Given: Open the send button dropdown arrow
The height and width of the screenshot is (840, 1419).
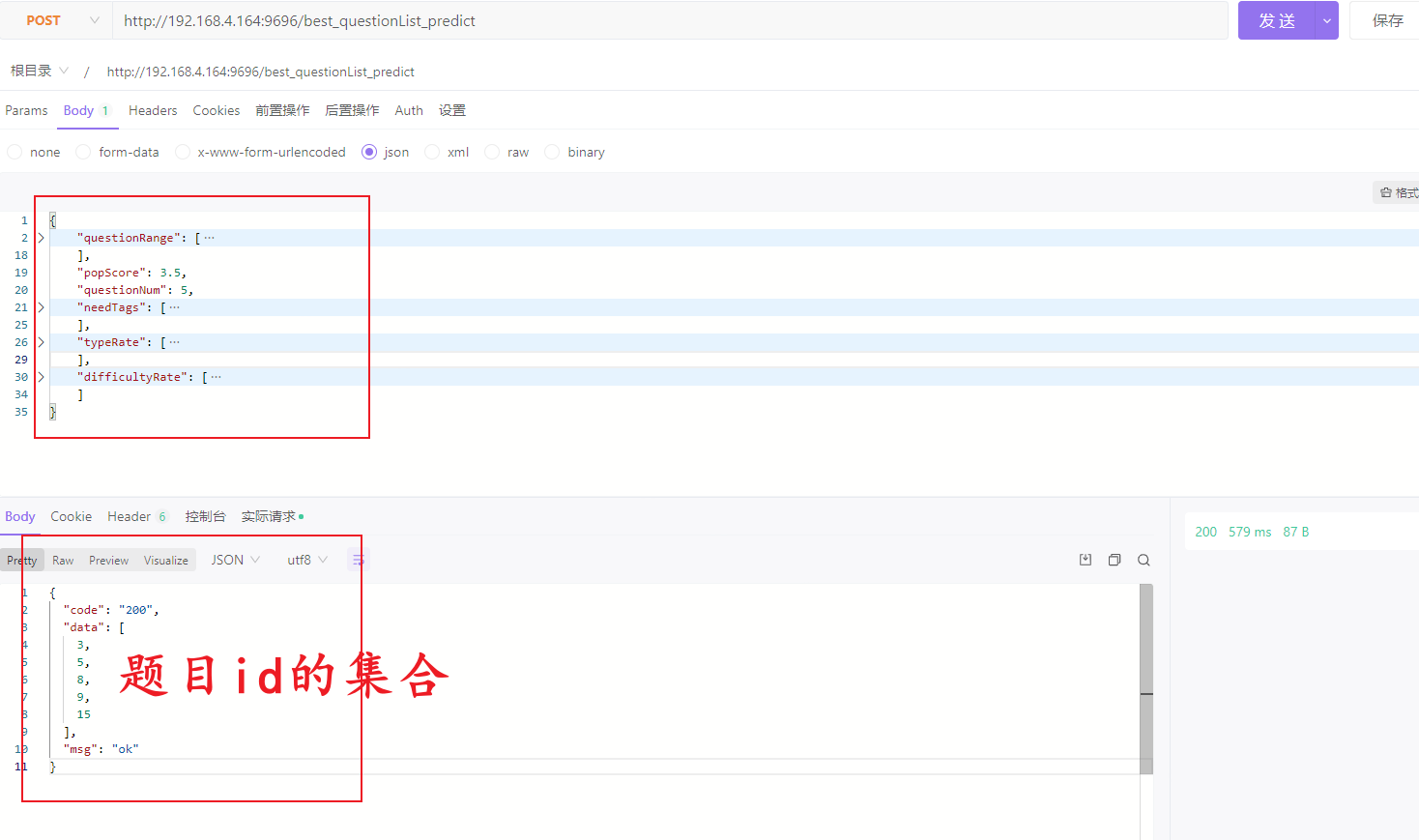Looking at the screenshot, I should click(x=1326, y=20).
